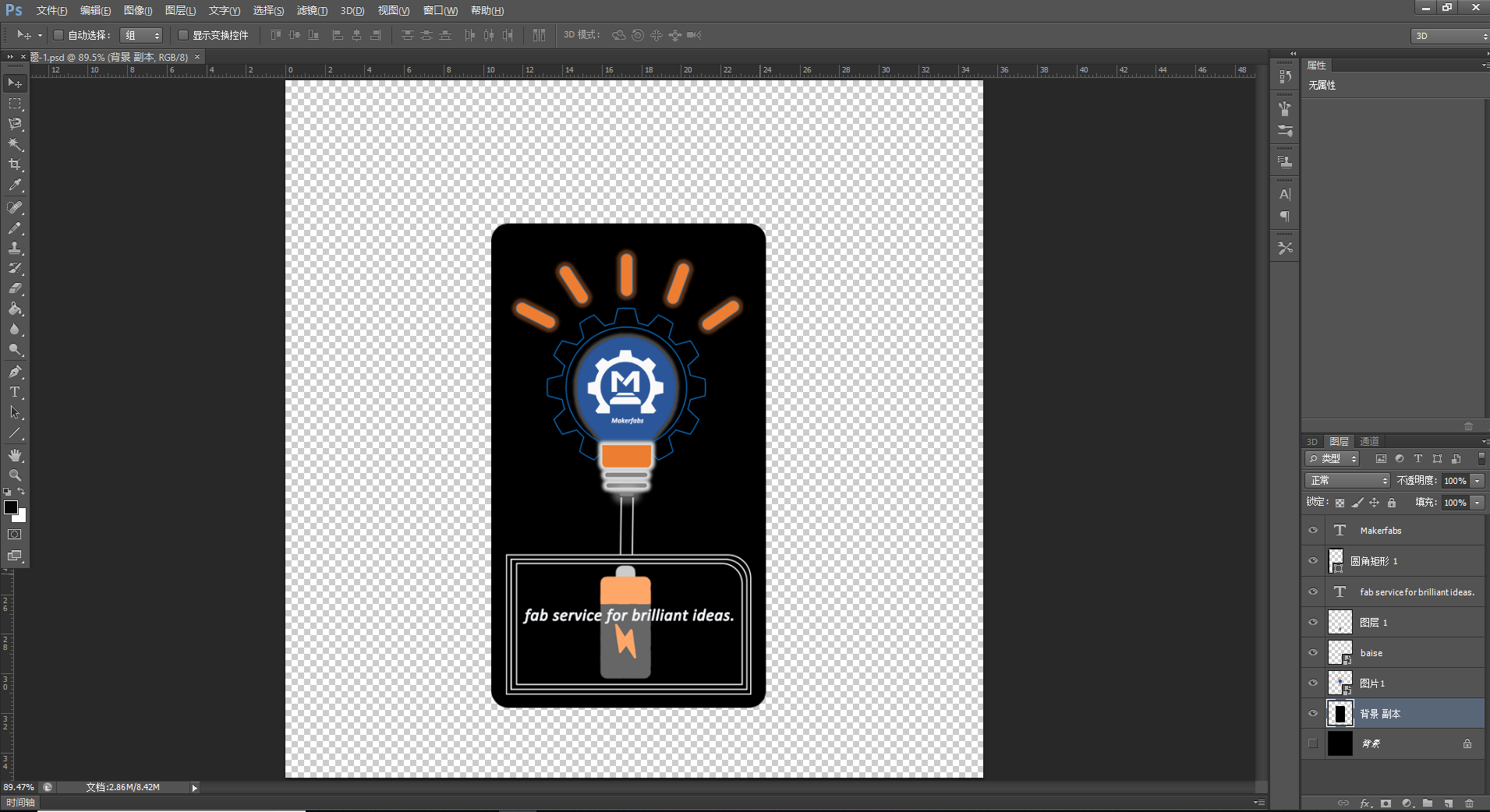Open the Character panel icon

click(x=1285, y=194)
